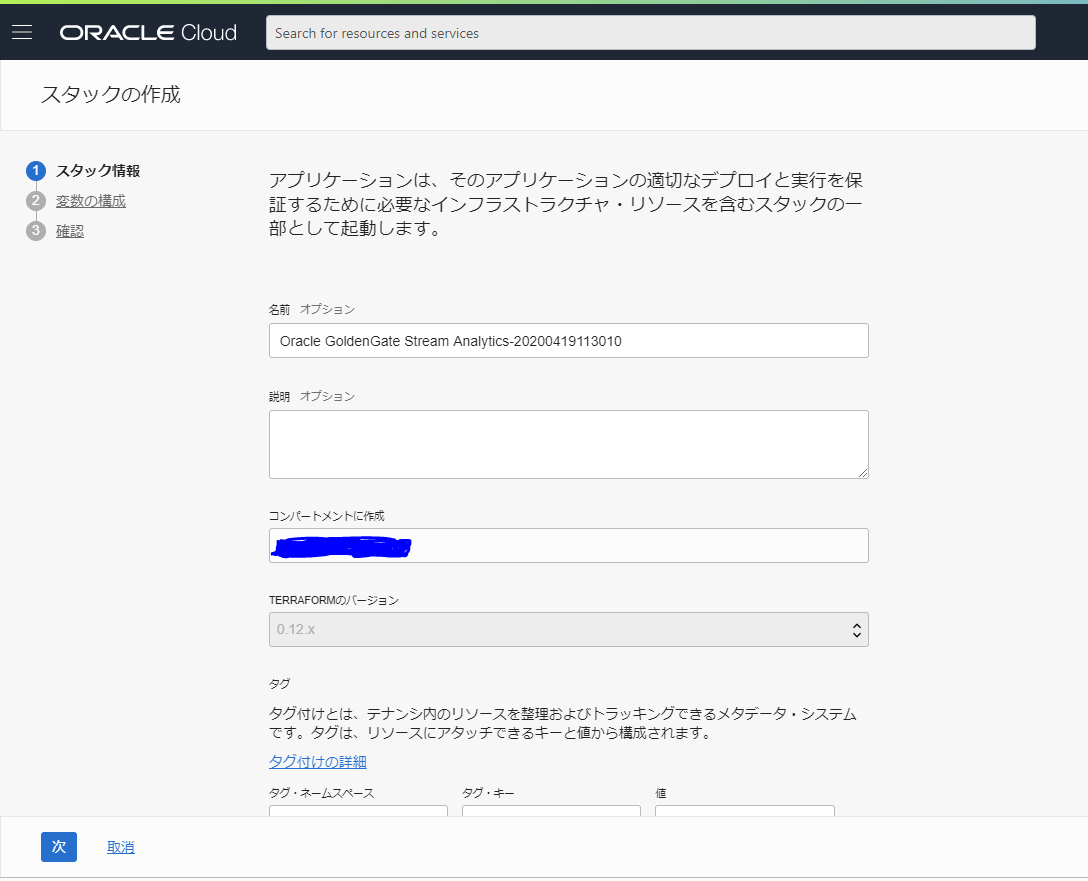The height and width of the screenshot is (881, 1088).
Task: Click the 次 next button
Action: tap(59, 847)
